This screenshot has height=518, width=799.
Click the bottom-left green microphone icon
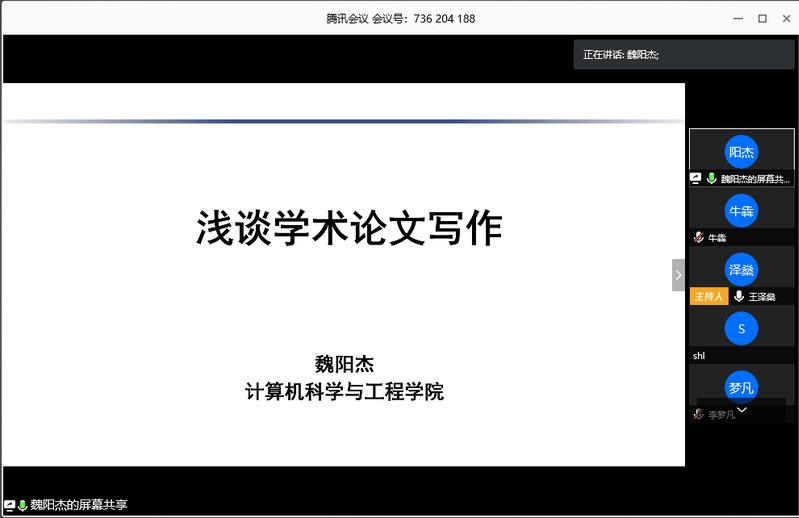point(22,505)
